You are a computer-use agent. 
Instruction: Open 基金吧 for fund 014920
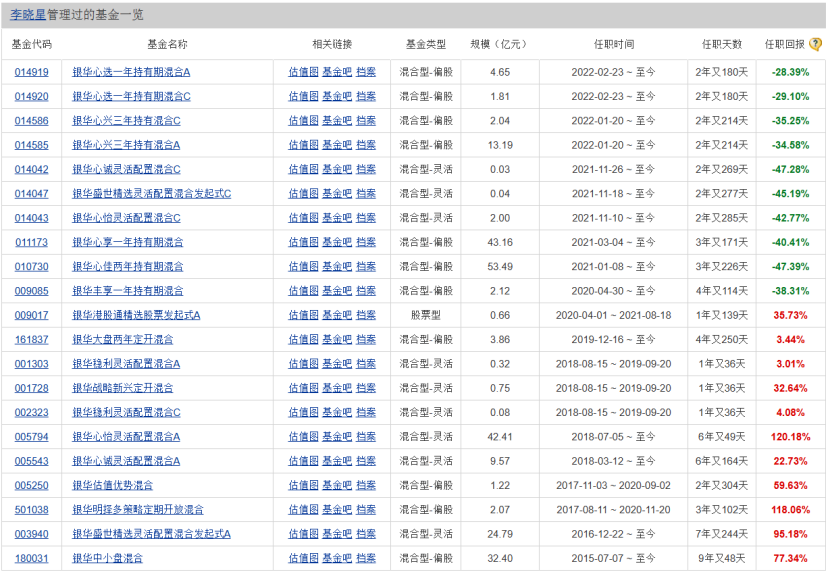point(337,96)
